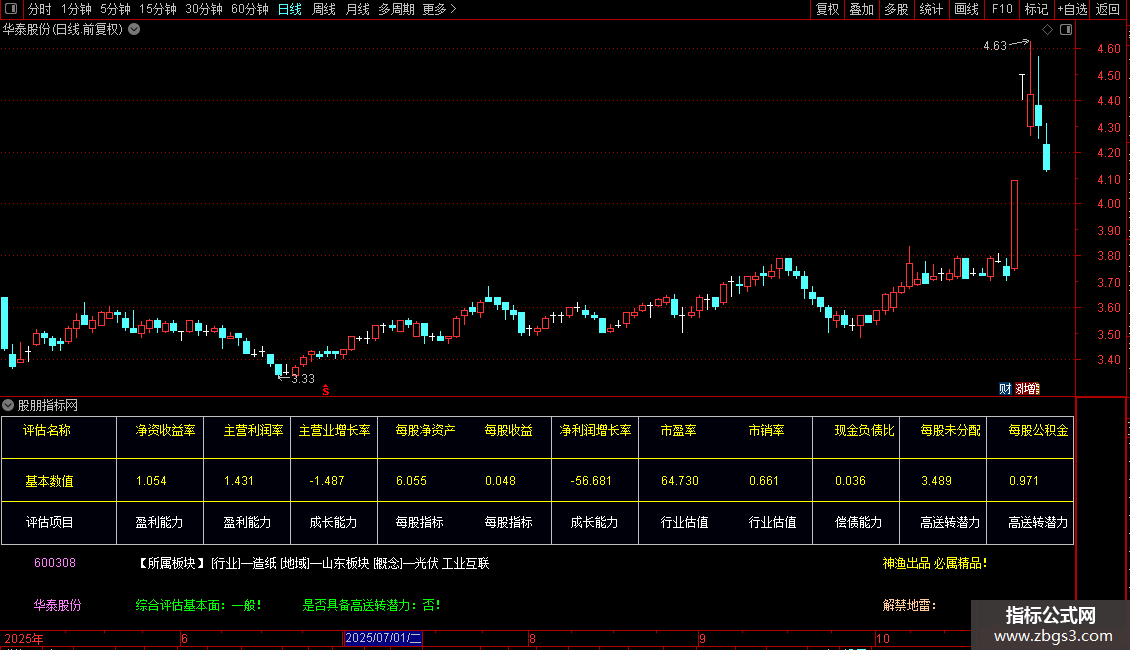Open the 多股 multi-stock view
Screen dimensions: 1130x650
(896, 9)
